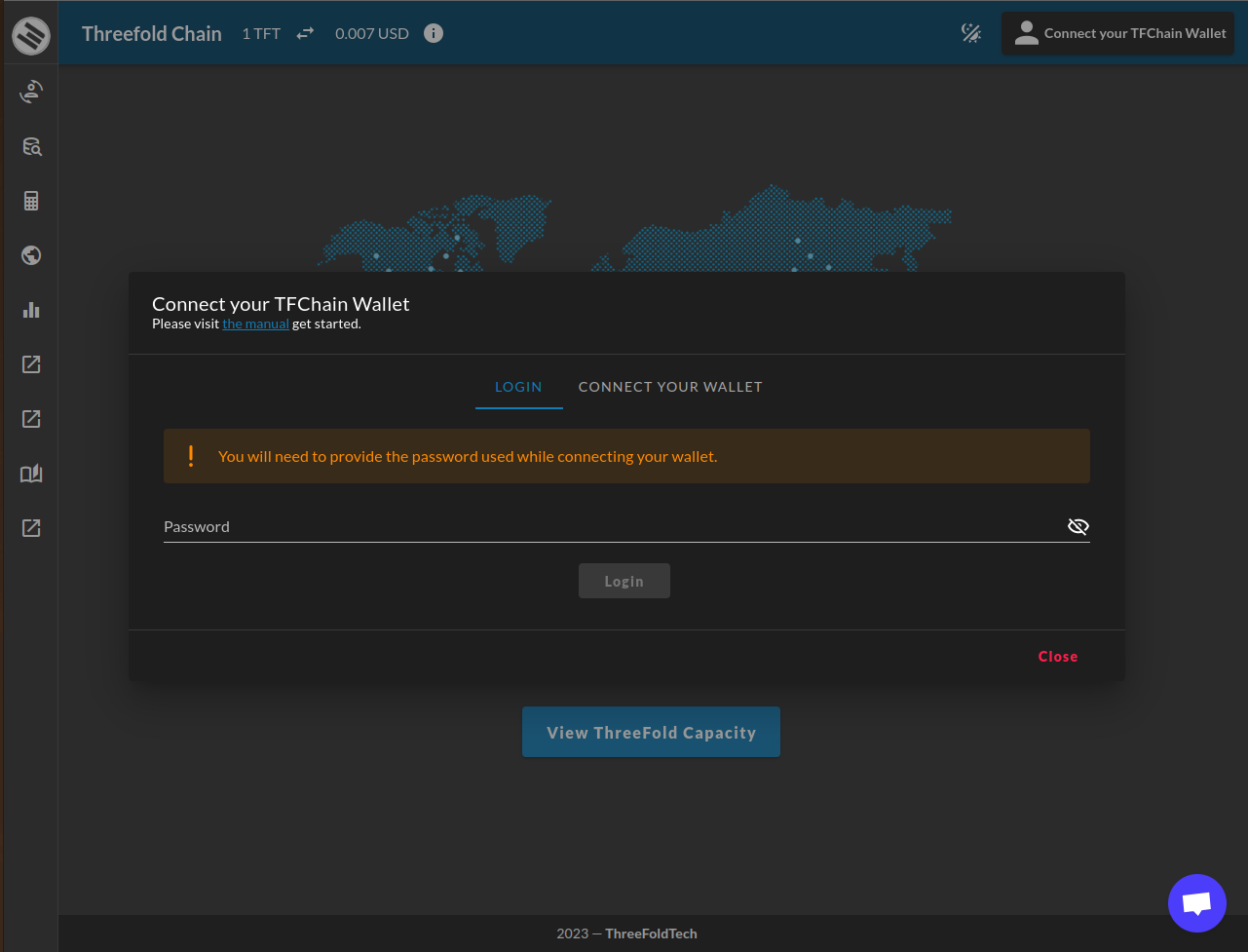Click the "1 TFT" price text
Viewport: 1248px width, 952px height.
point(261,33)
